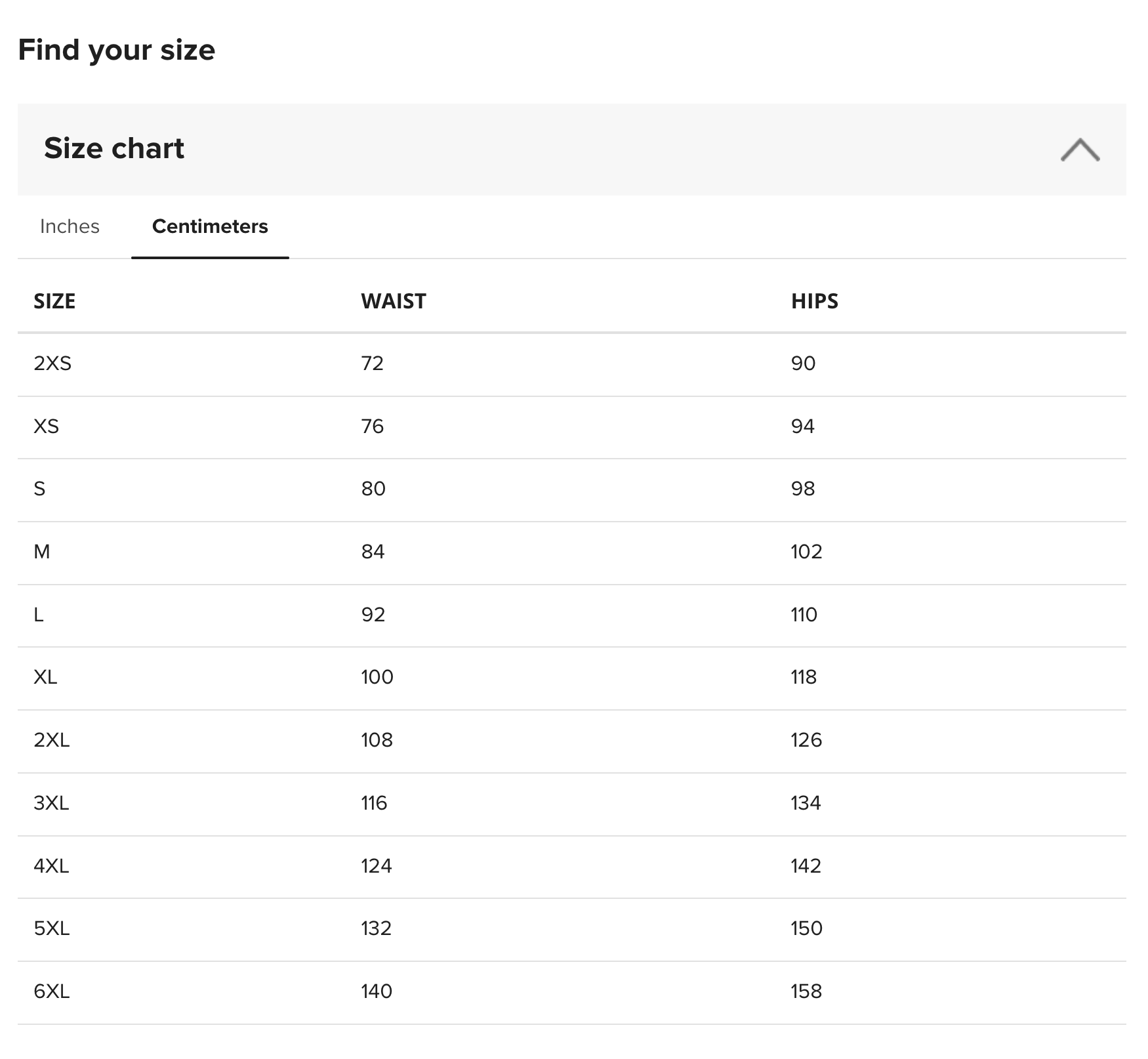The height and width of the screenshot is (1059, 1148).
Task: Select the 2XS size row label
Action: pyautogui.click(x=52, y=363)
